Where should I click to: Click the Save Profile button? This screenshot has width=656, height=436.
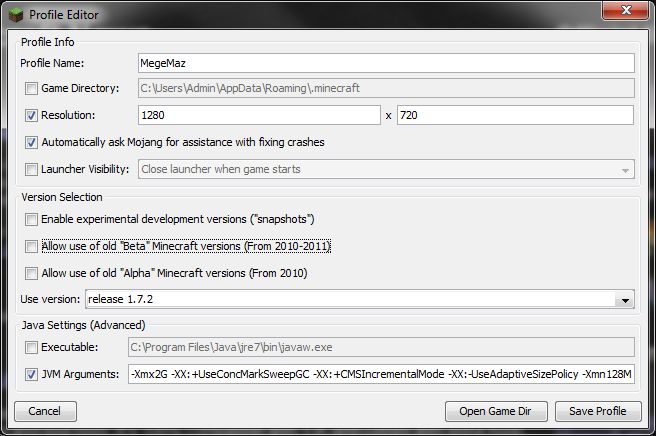point(598,411)
